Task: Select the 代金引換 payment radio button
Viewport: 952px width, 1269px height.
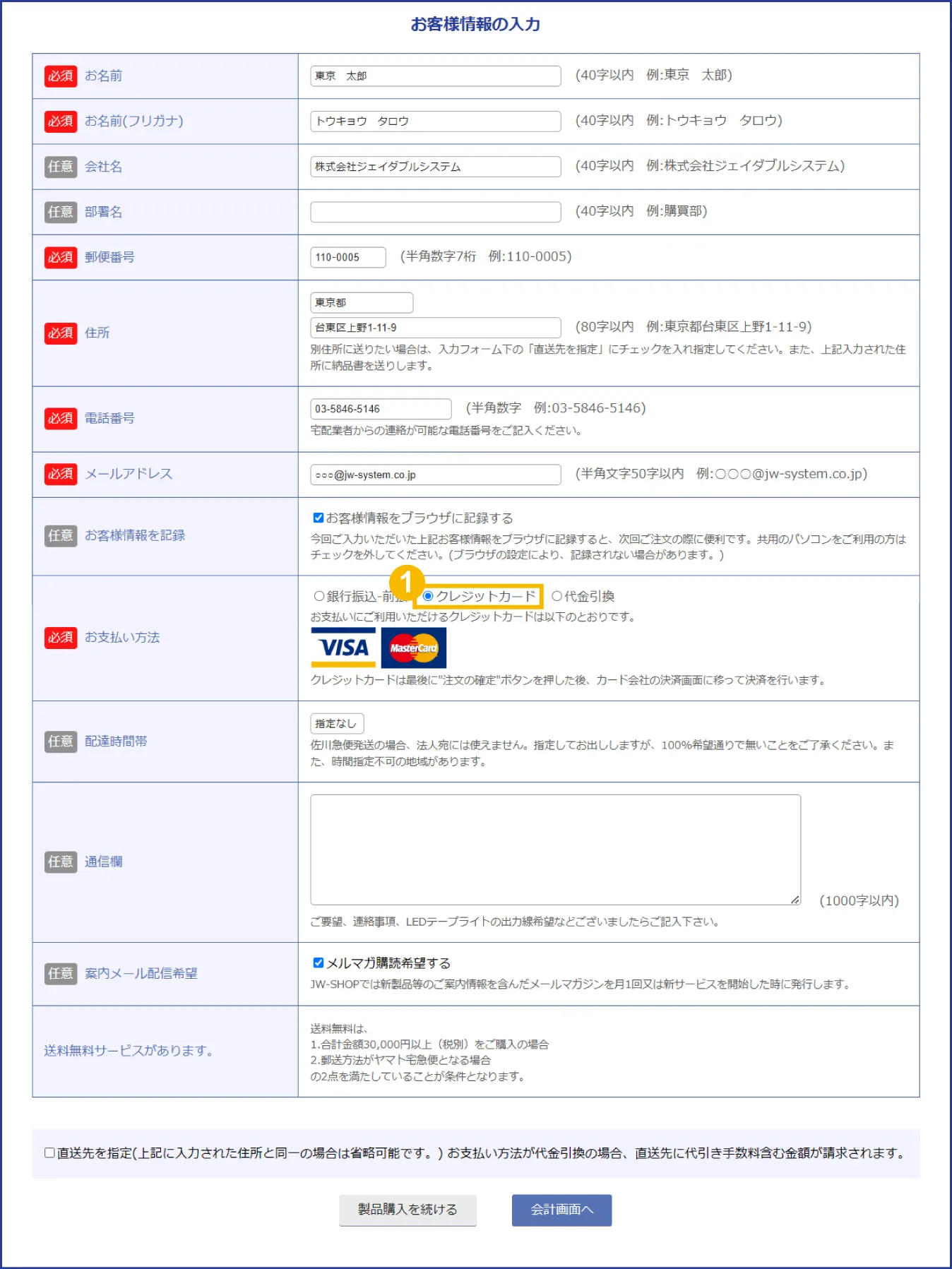Action: 557,596
